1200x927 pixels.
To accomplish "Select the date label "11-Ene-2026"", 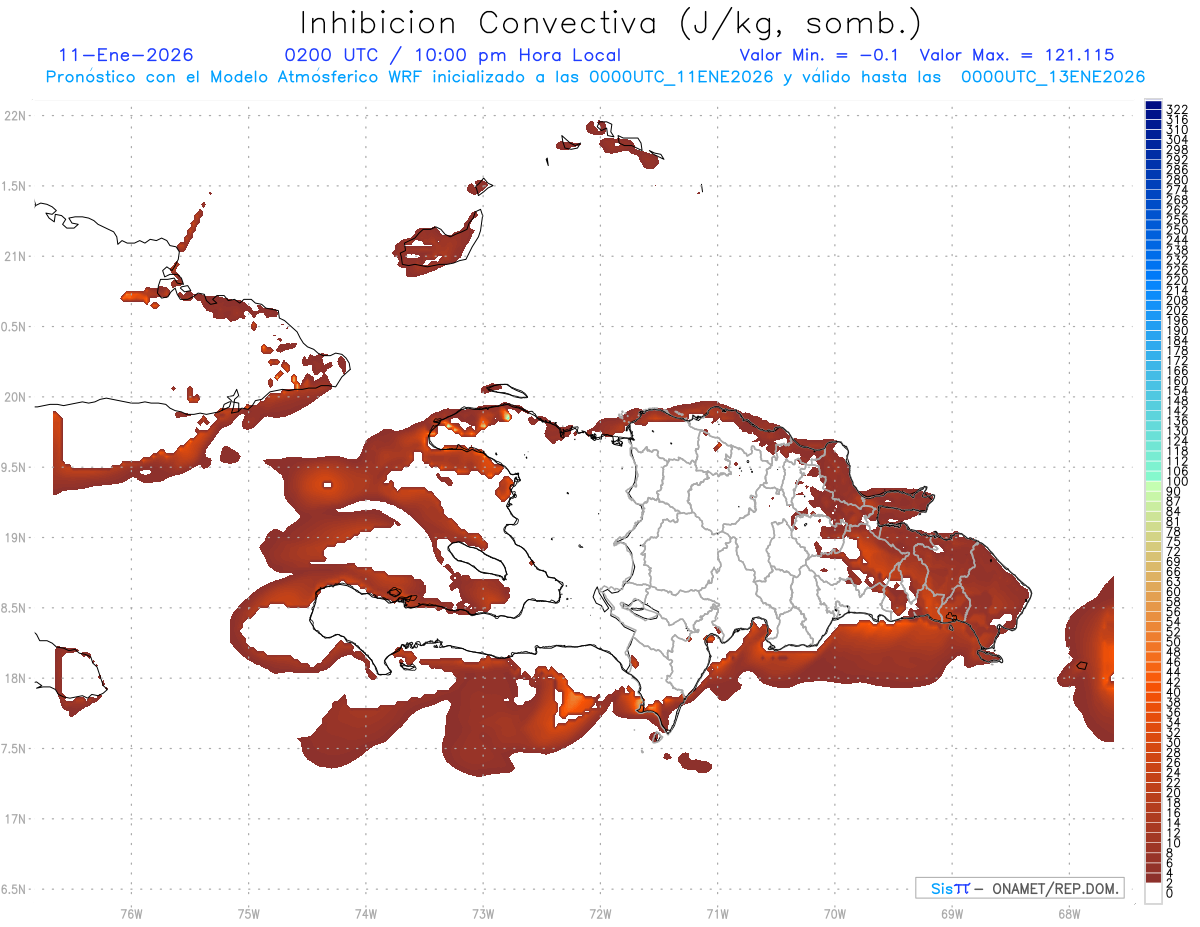I will (x=126, y=55).
